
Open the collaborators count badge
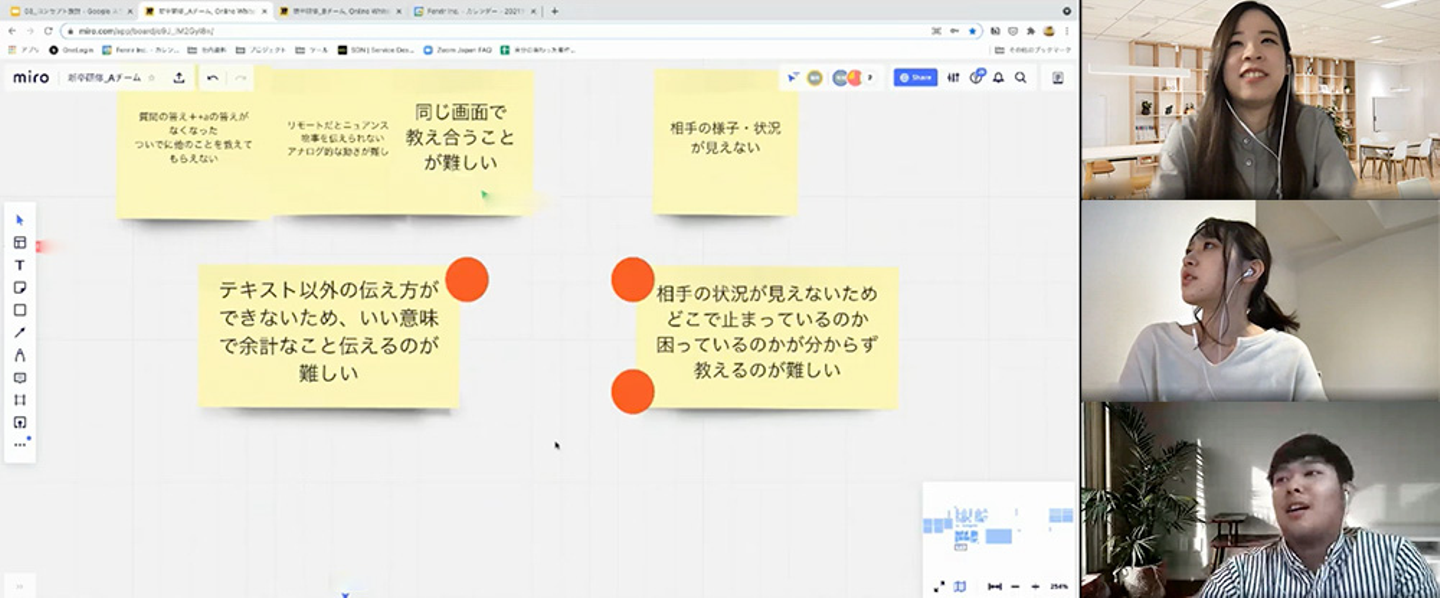(870, 77)
